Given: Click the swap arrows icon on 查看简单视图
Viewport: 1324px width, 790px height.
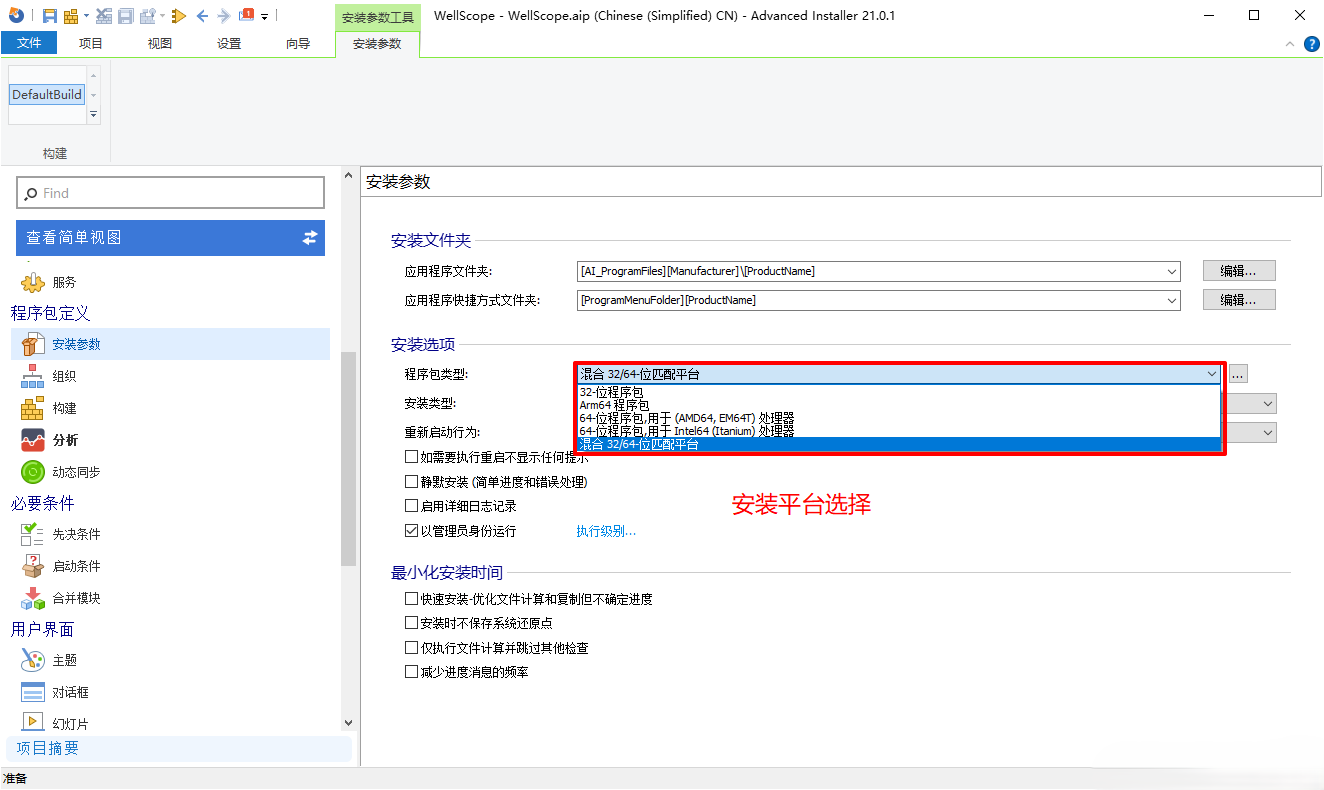Looking at the screenshot, I should click(x=310, y=237).
